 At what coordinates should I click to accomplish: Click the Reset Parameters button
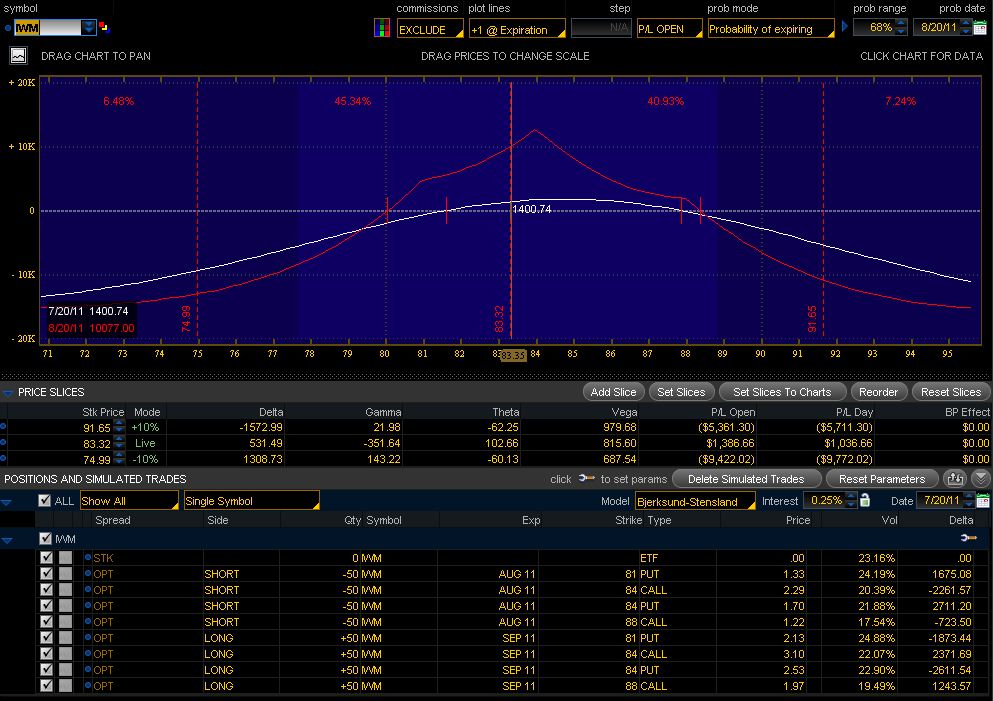point(882,479)
